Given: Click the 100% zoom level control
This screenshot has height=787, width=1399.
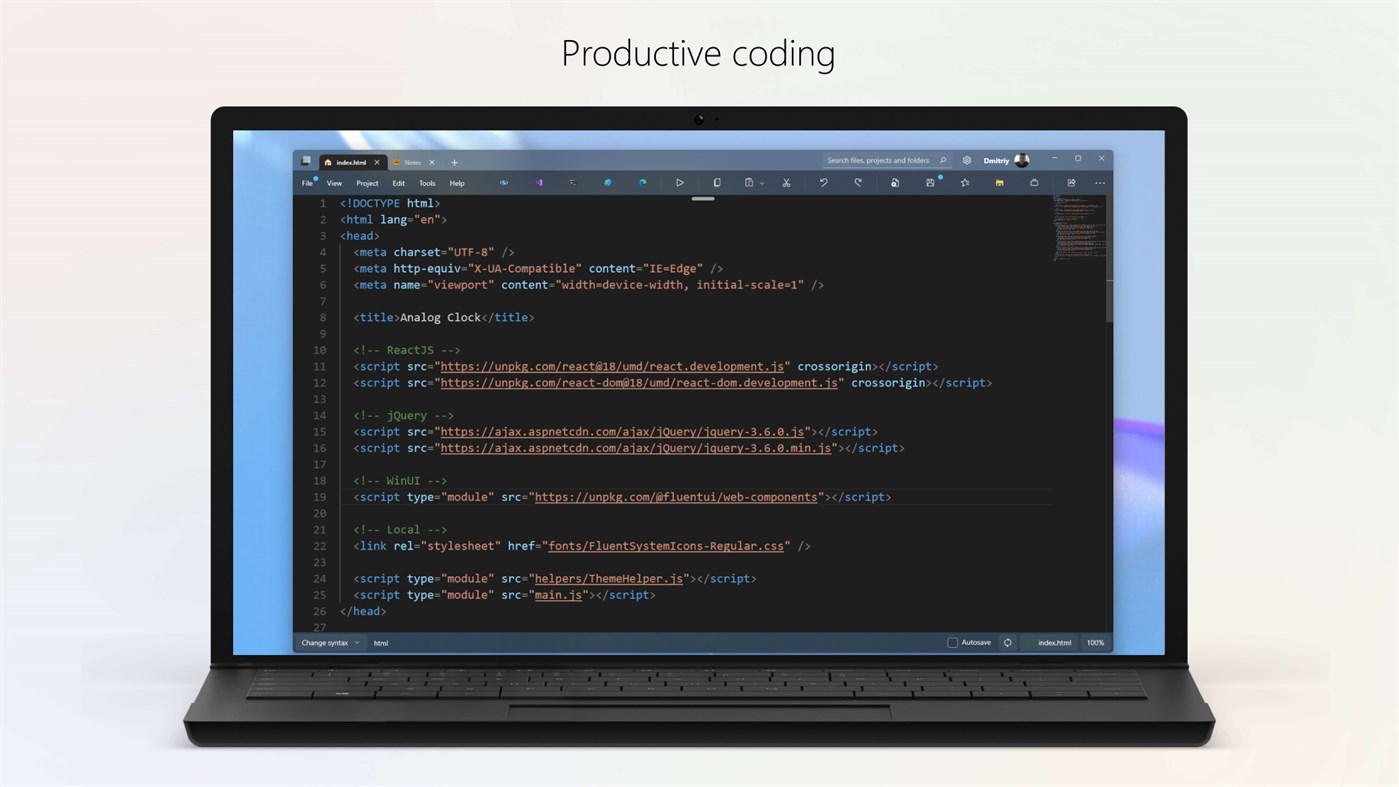Looking at the screenshot, I should tap(1094, 642).
